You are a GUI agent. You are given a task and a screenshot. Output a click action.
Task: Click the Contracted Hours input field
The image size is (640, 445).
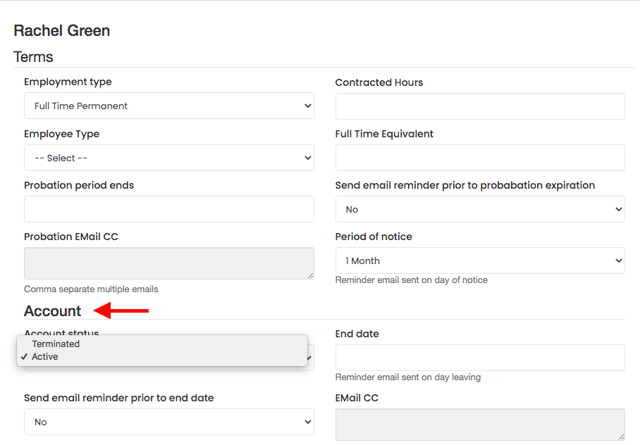[479, 106]
